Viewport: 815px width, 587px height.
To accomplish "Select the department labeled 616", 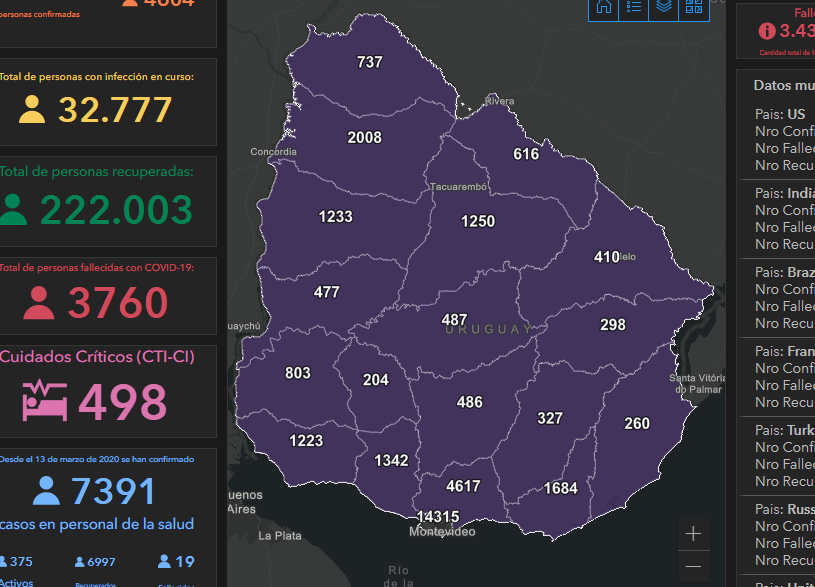I will [526, 154].
